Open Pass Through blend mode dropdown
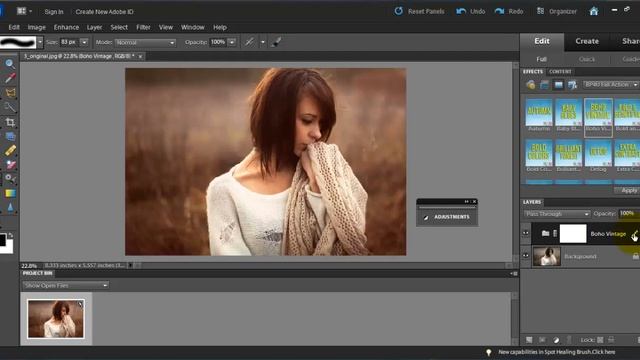640x360 pixels. pos(557,214)
